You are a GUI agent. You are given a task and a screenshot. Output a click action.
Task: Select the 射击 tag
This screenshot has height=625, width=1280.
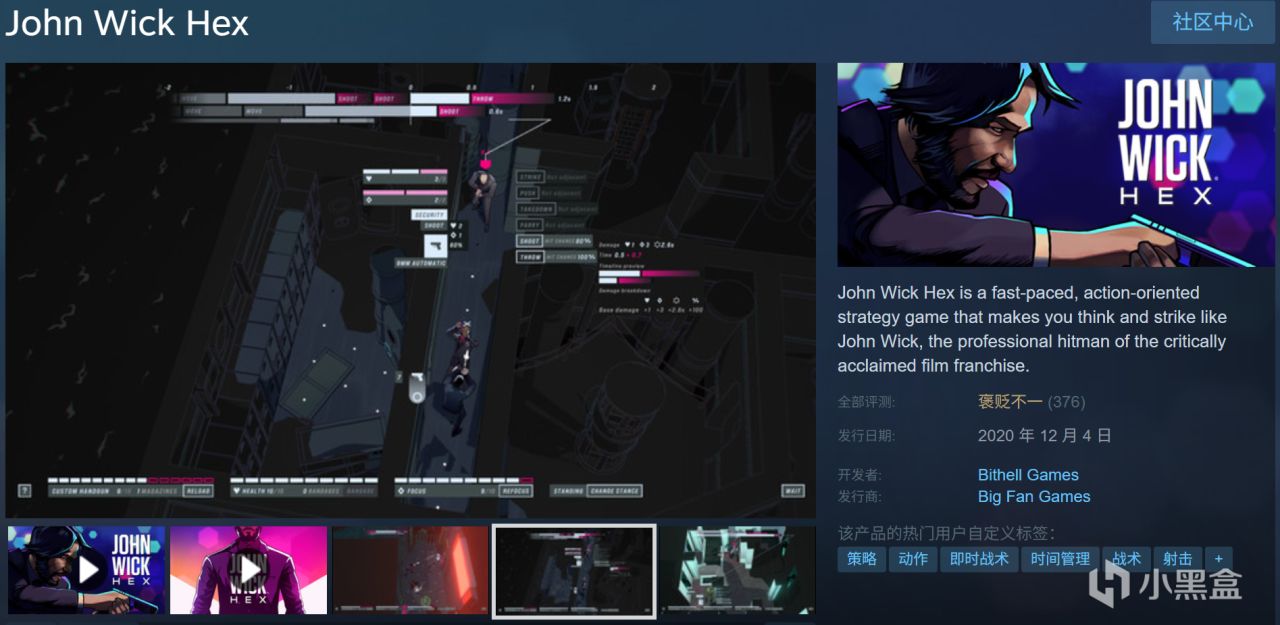(x=1178, y=559)
